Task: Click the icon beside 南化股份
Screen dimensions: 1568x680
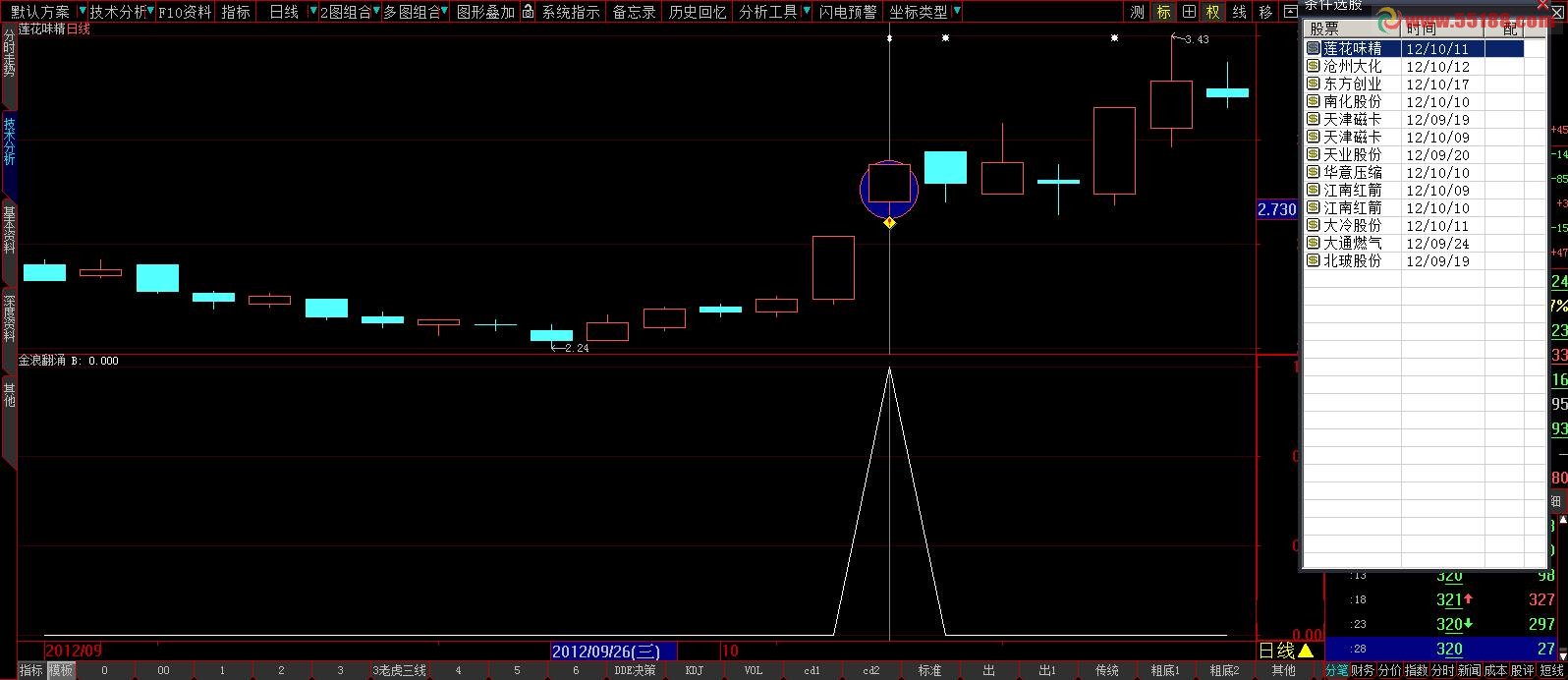Action: (1313, 101)
